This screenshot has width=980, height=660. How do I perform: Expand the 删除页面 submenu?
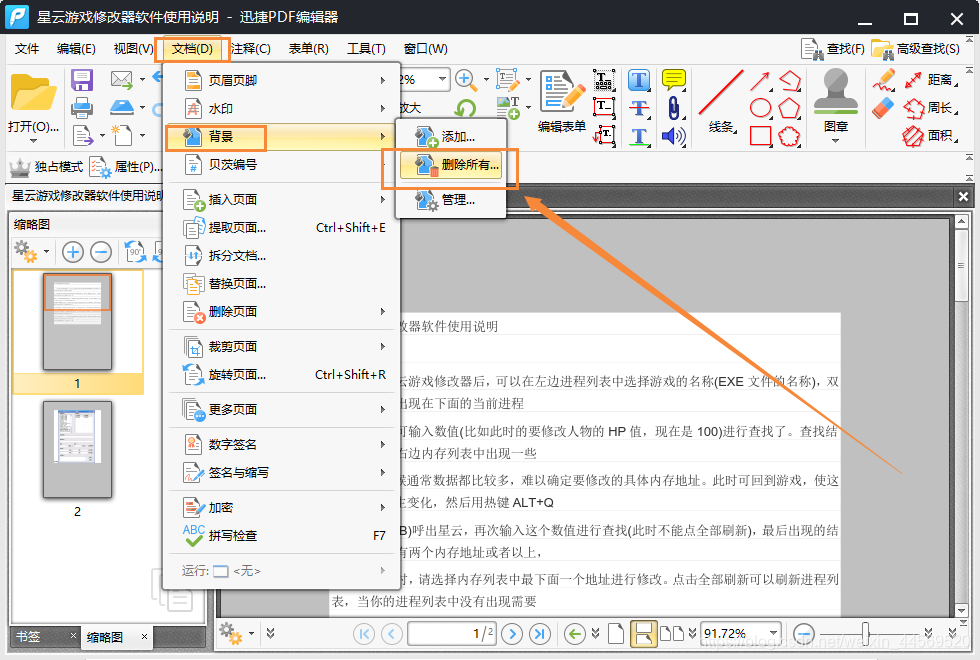click(282, 311)
